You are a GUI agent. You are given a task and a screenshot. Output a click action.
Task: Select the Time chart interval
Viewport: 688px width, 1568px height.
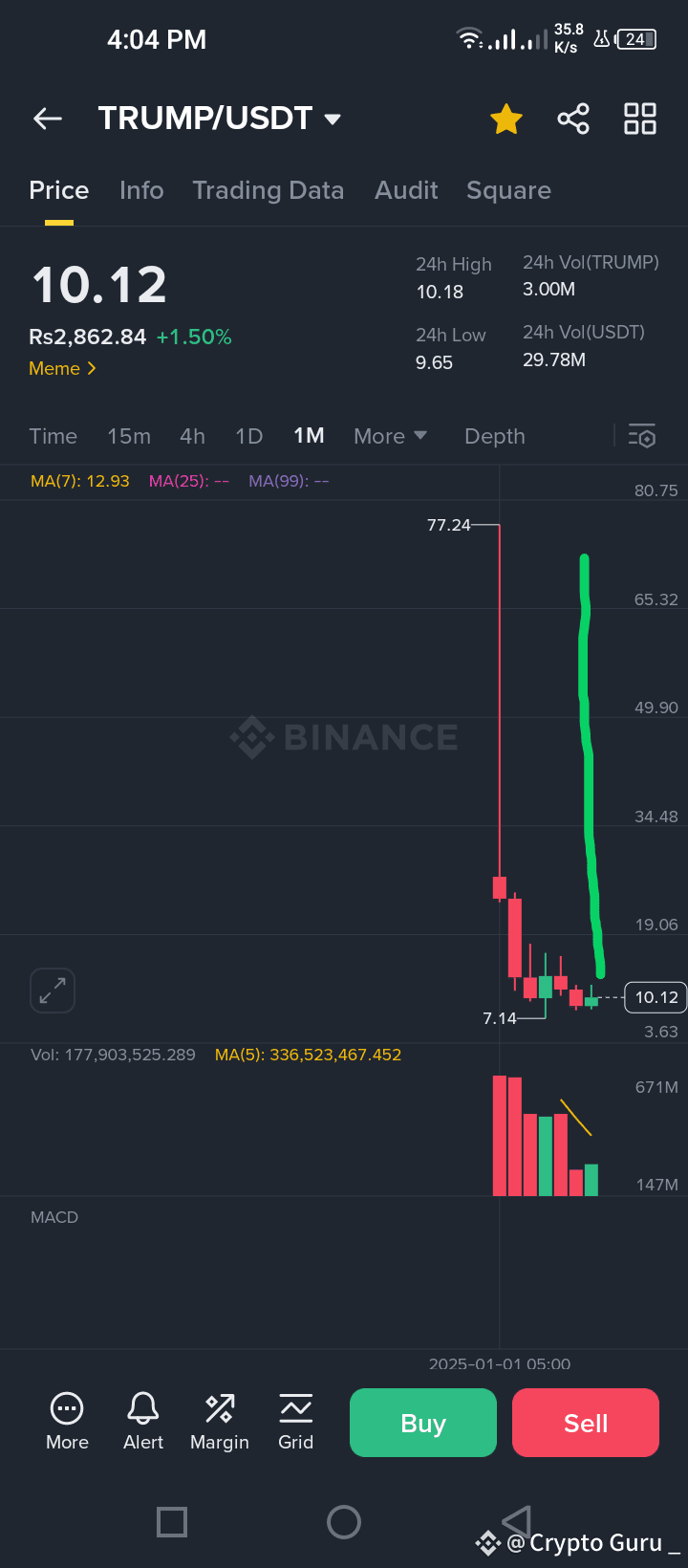coord(54,436)
